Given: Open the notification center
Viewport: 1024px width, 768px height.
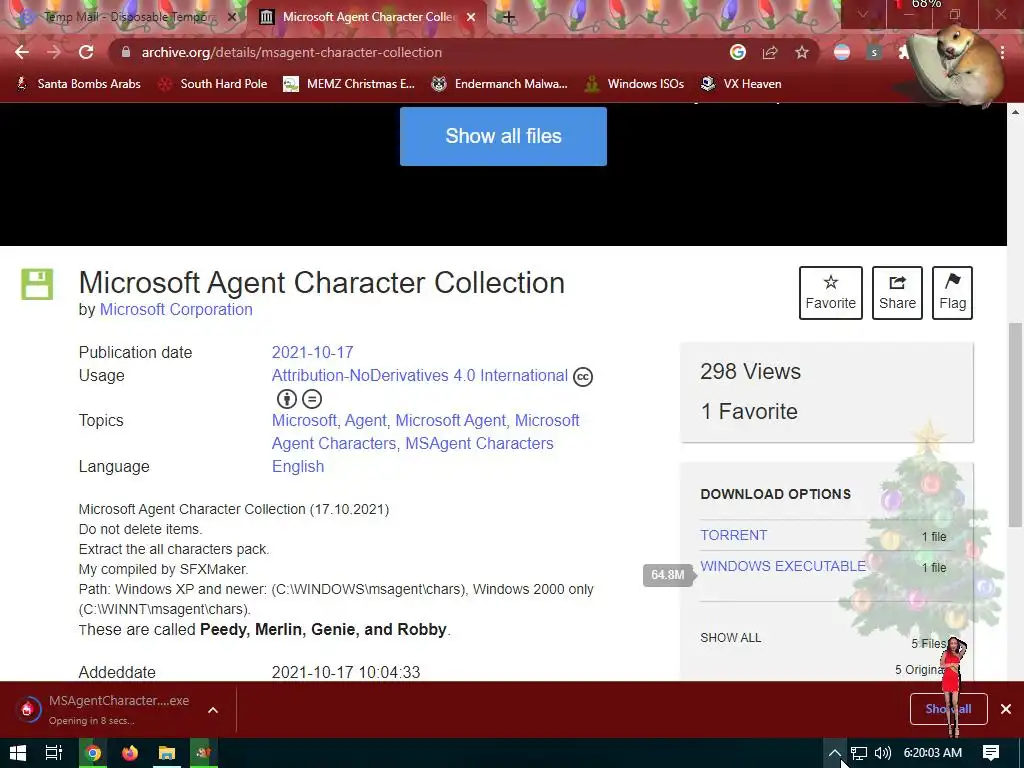Looking at the screenshot, I should pos(991,753).
